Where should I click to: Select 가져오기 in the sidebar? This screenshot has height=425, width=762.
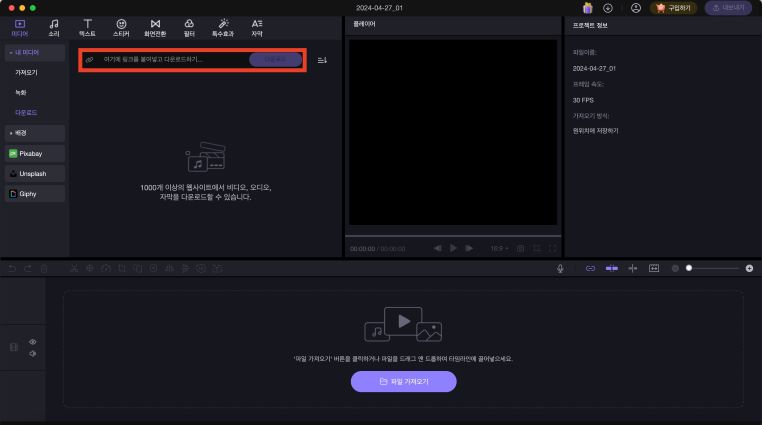pos(26,72)
